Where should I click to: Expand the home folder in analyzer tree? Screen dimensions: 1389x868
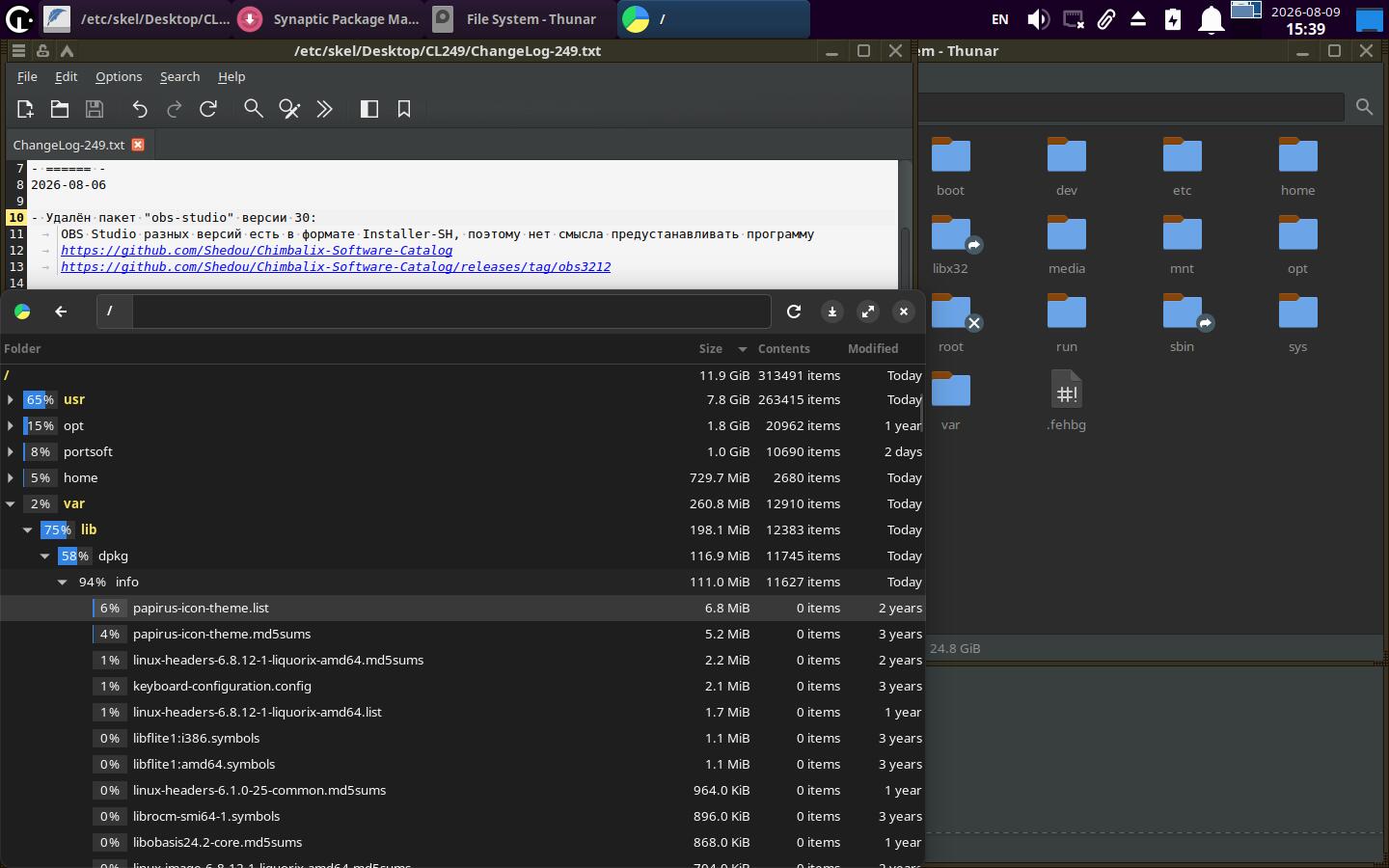(11, 478)
